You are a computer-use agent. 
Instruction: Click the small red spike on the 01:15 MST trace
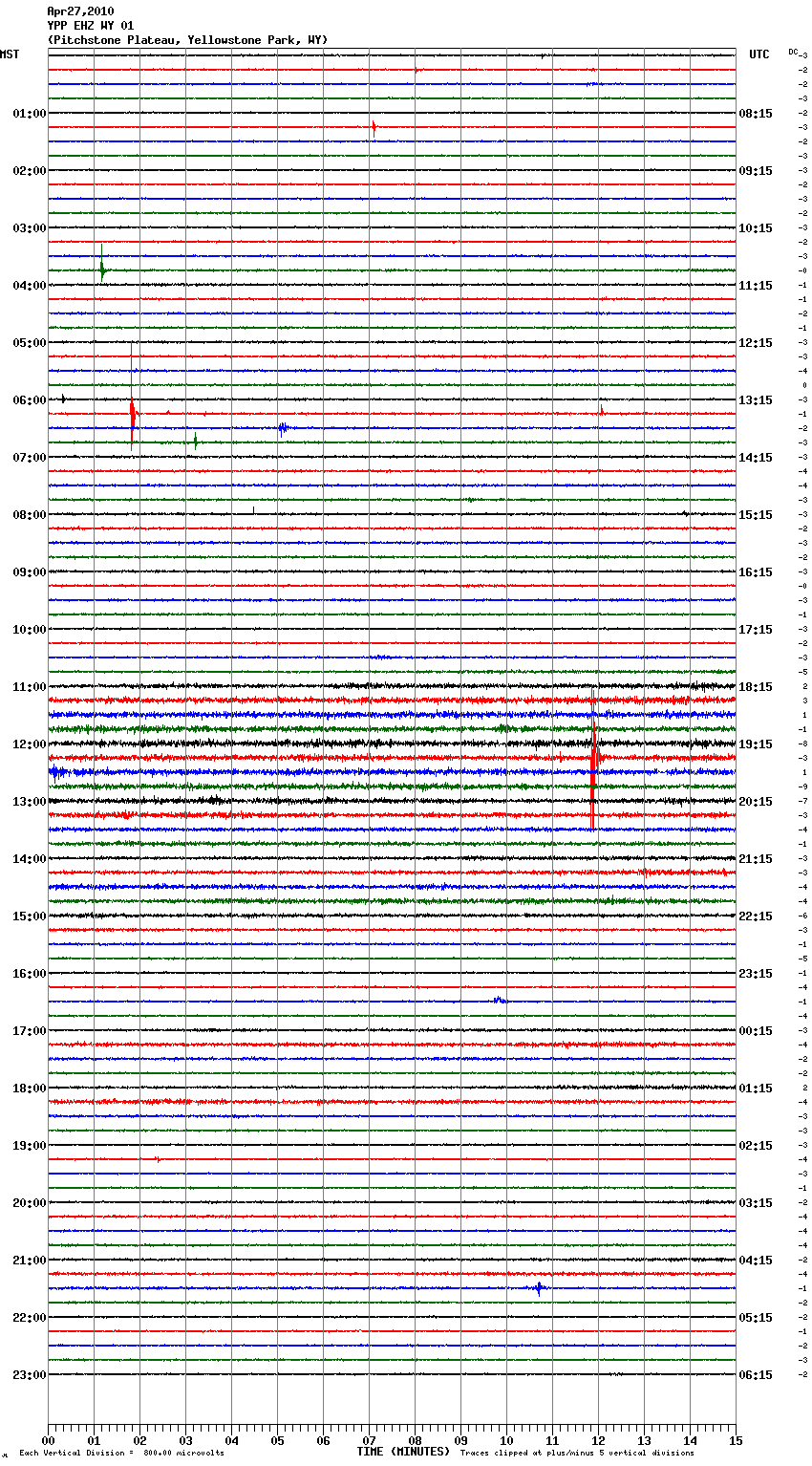tap(374, 127)
